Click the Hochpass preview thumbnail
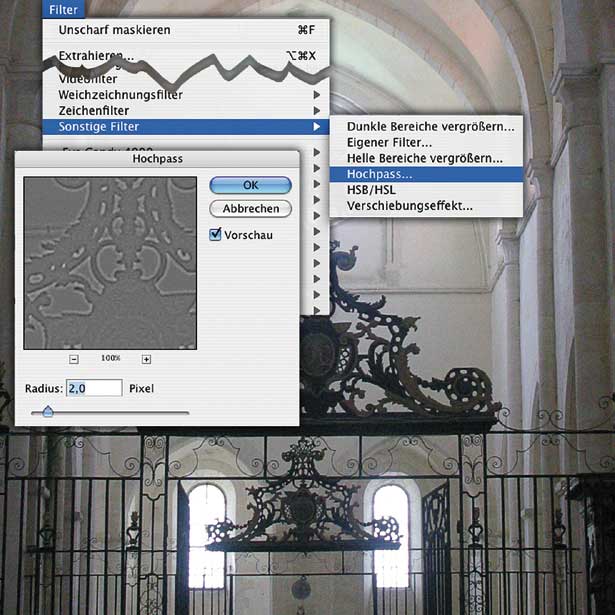Image resolution: width=615 pixels, height=615 pixels. click(110, 263)
